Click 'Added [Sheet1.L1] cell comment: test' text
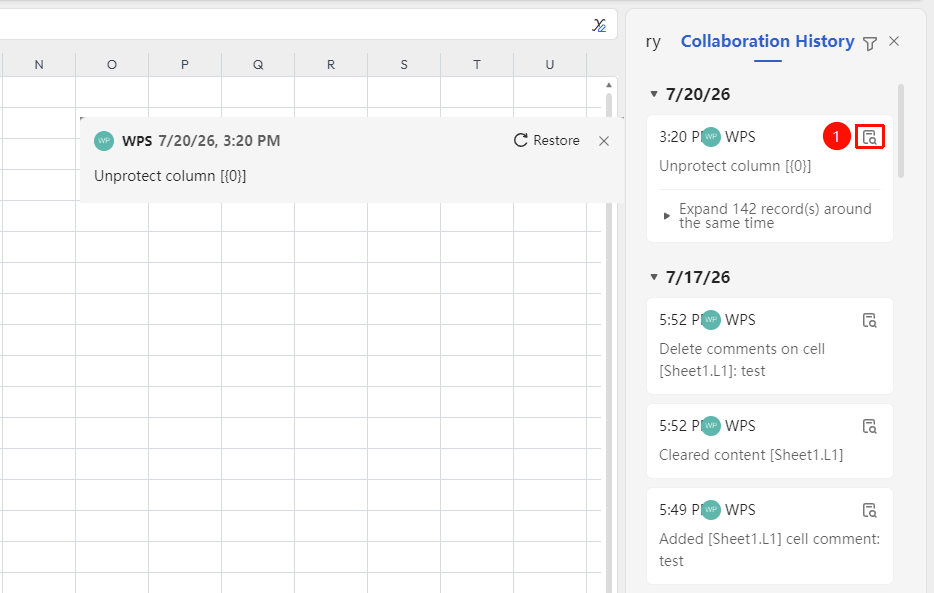This screenshot has width=934, height=593. [x=769, y=550]
